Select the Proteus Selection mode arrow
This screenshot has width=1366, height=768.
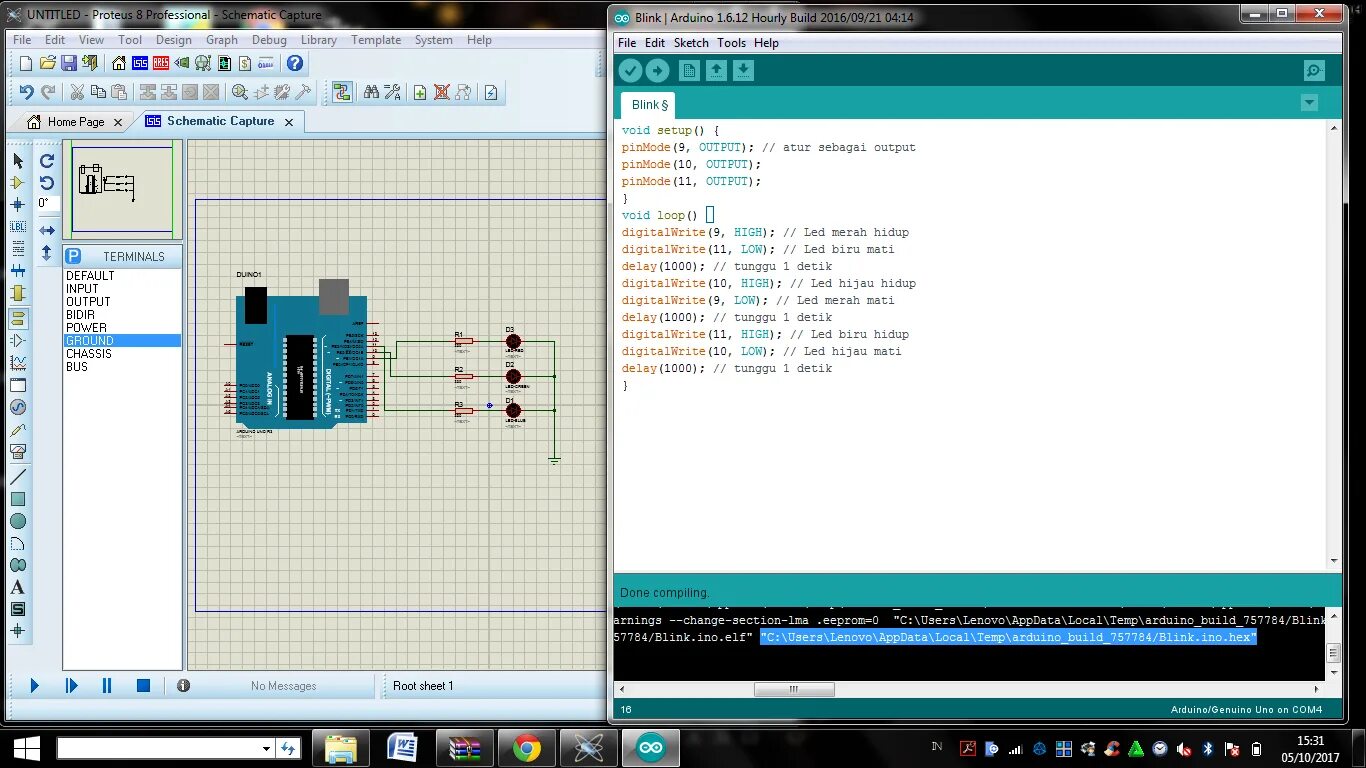coord(17,161)
